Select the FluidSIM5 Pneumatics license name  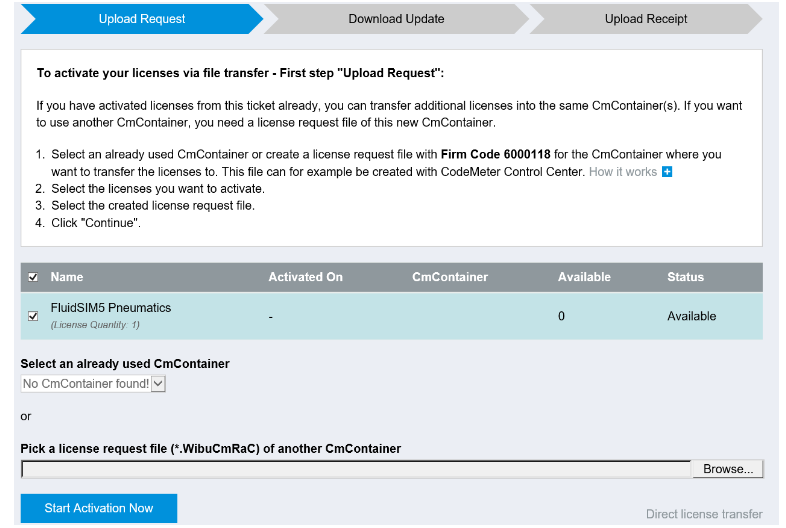pos(111,308)
